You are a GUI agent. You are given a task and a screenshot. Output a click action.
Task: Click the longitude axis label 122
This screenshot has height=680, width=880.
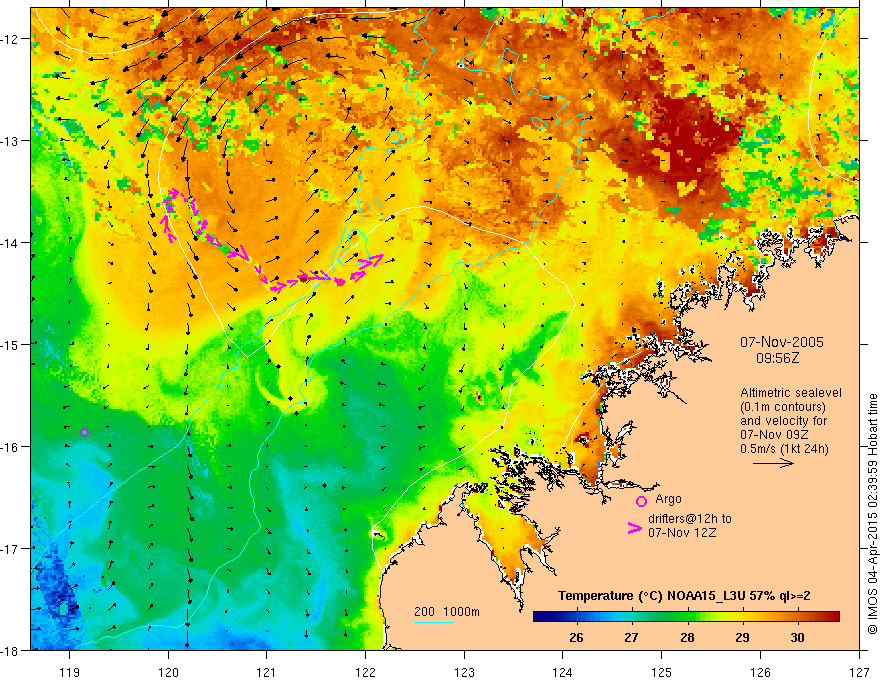pyautogui.click(x=365, y=672)
